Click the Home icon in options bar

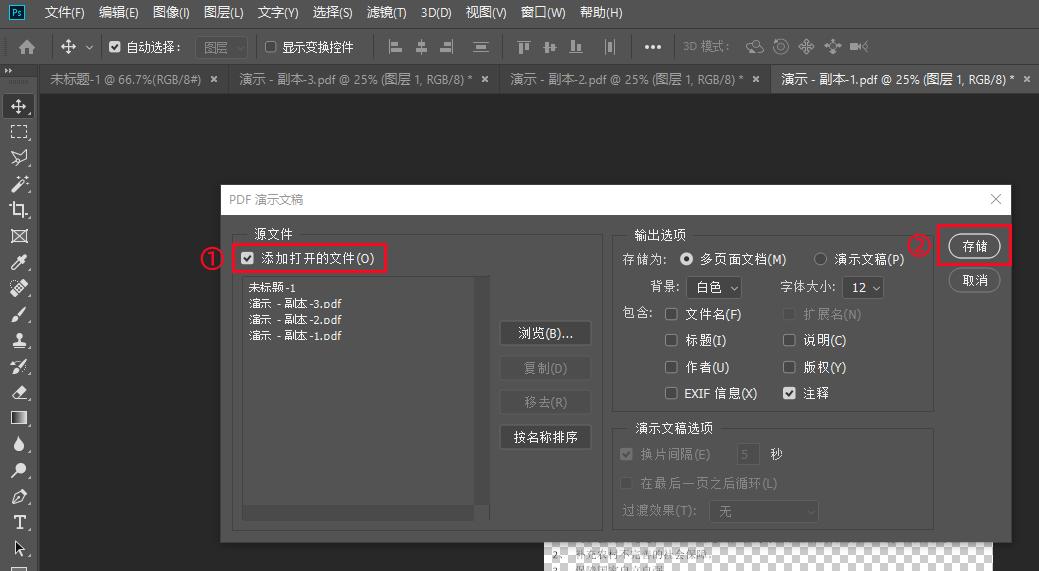click(x=27, y=47)
